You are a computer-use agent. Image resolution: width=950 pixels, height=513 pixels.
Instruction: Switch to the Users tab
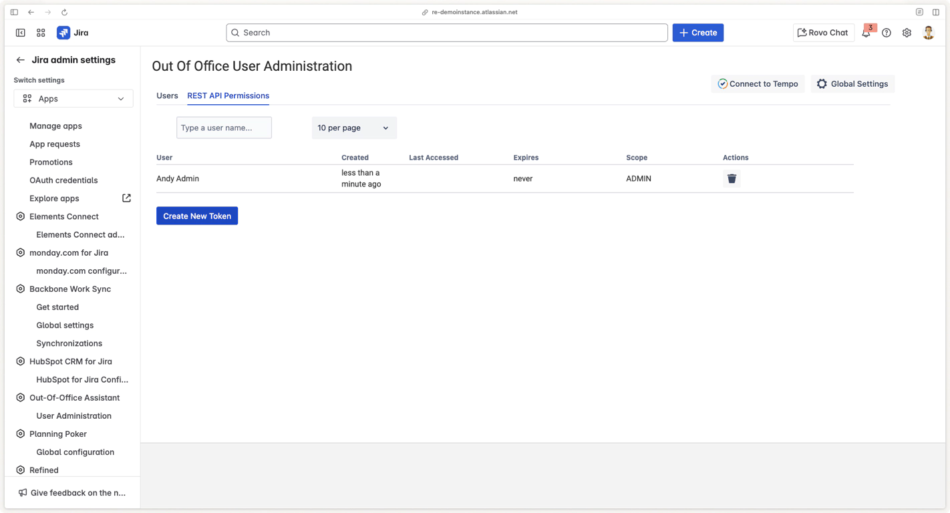[x=167, y=96]
